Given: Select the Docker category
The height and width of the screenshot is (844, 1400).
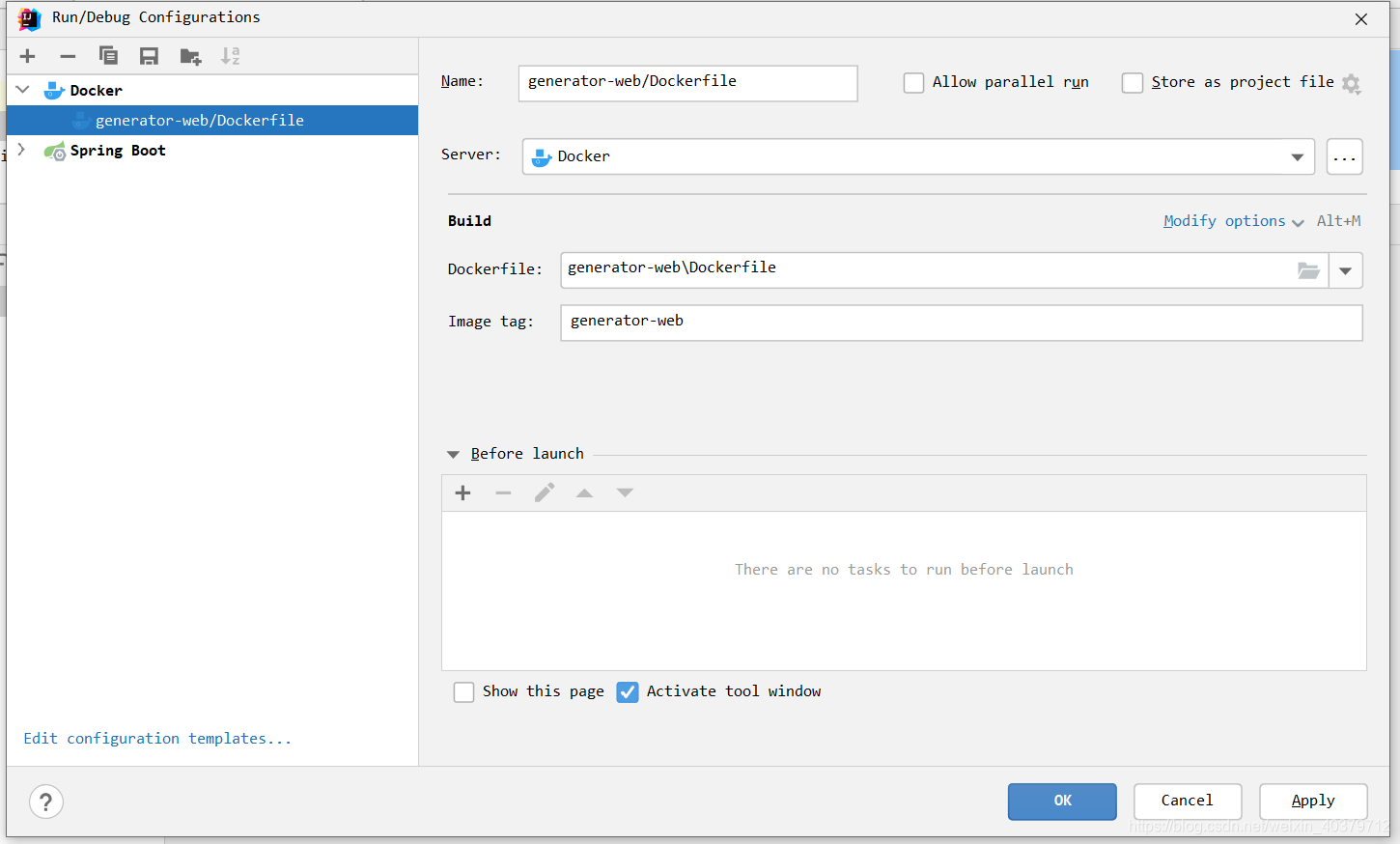Looking at the screenshot, I should click(x=97, y=91).
